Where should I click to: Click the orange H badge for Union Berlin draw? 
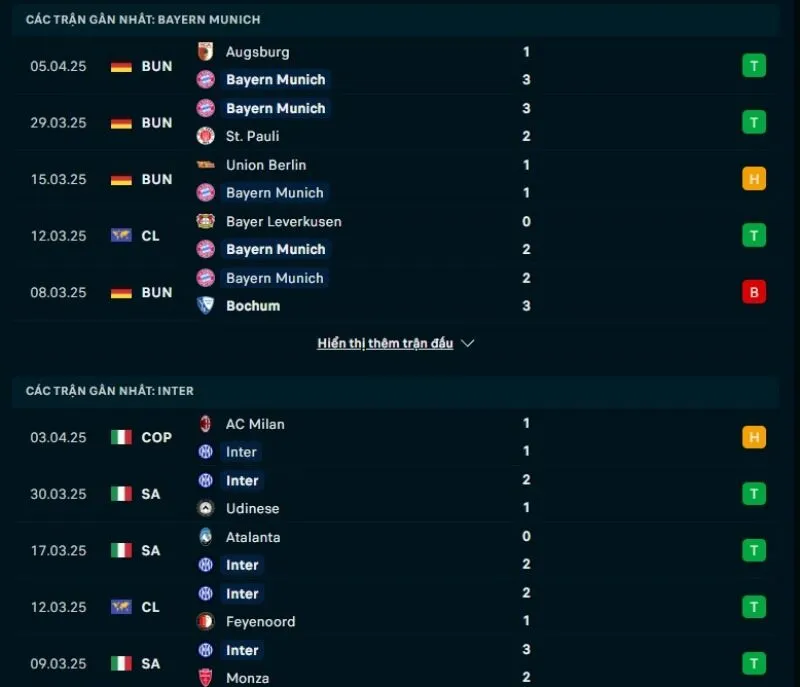[x=753, y=178]
